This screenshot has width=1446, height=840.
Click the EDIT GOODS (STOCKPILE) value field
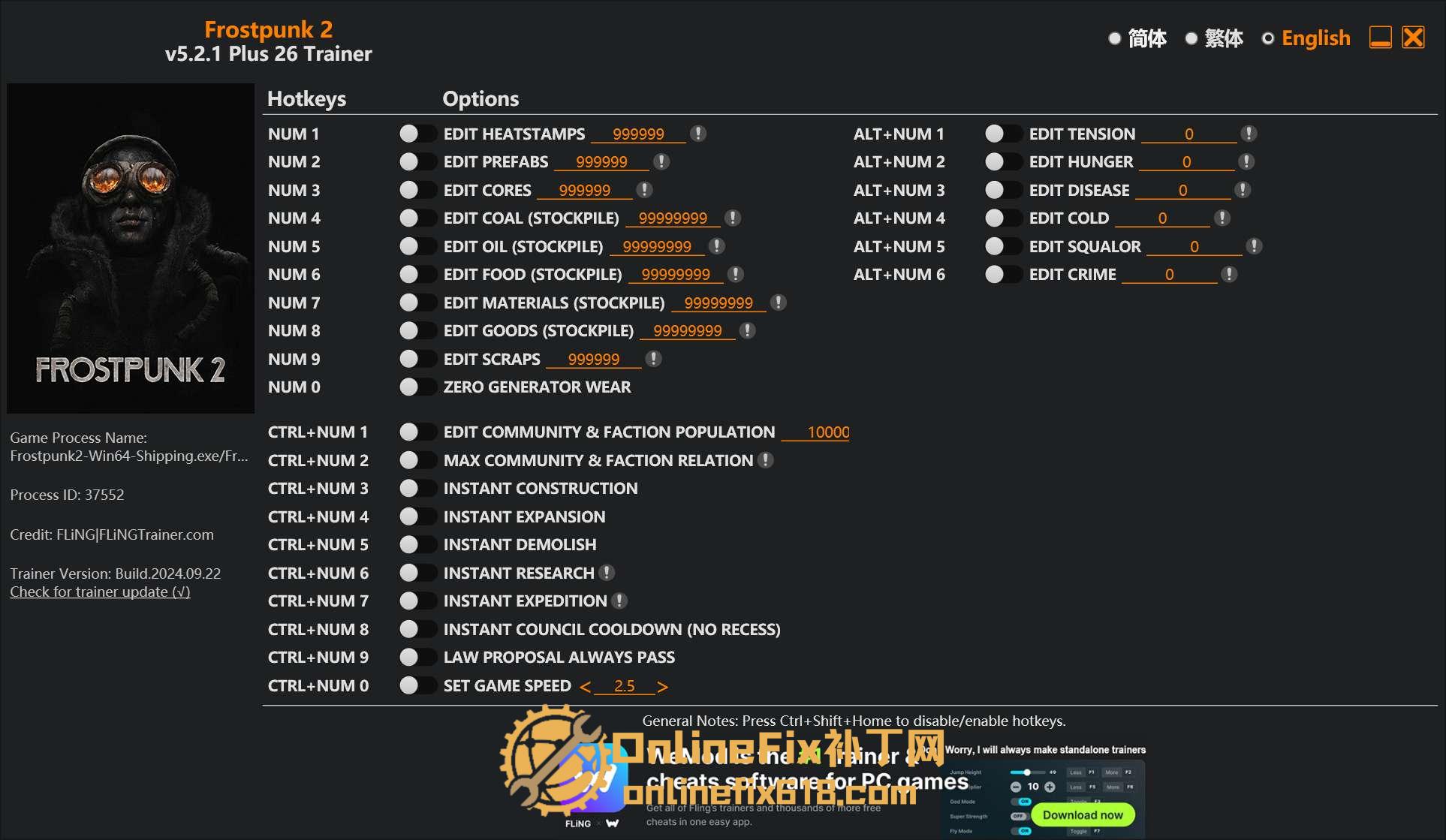coord(688,331)
